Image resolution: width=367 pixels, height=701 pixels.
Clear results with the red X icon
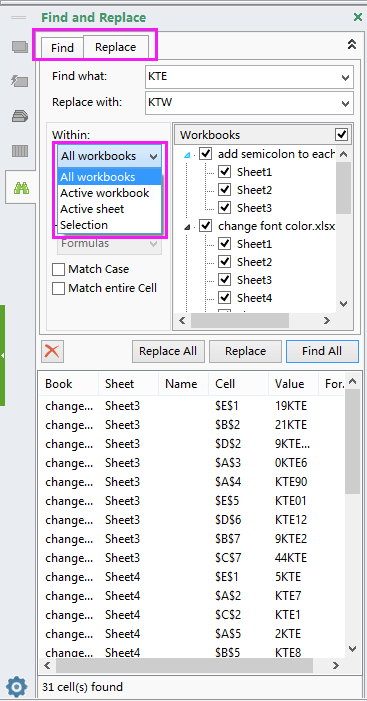coord(52,351)
